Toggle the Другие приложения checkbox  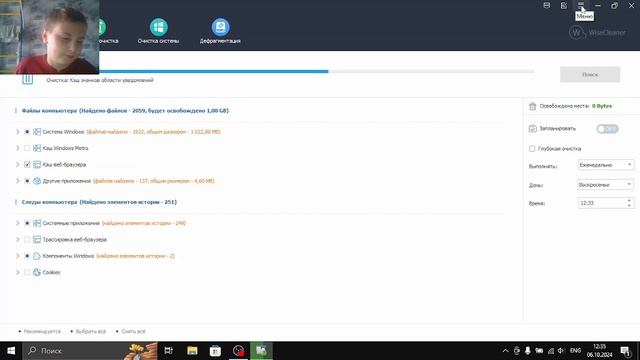pyautogui.click(x=27, y=181)
